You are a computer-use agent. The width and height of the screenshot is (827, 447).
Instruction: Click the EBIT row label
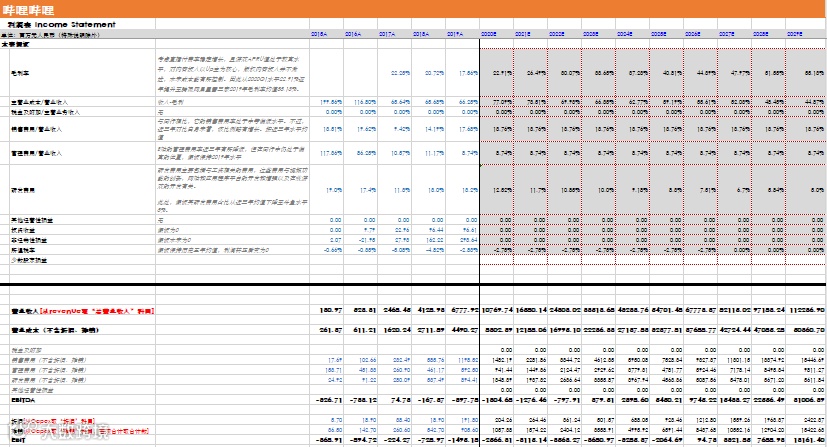click(x=18, y=440)
